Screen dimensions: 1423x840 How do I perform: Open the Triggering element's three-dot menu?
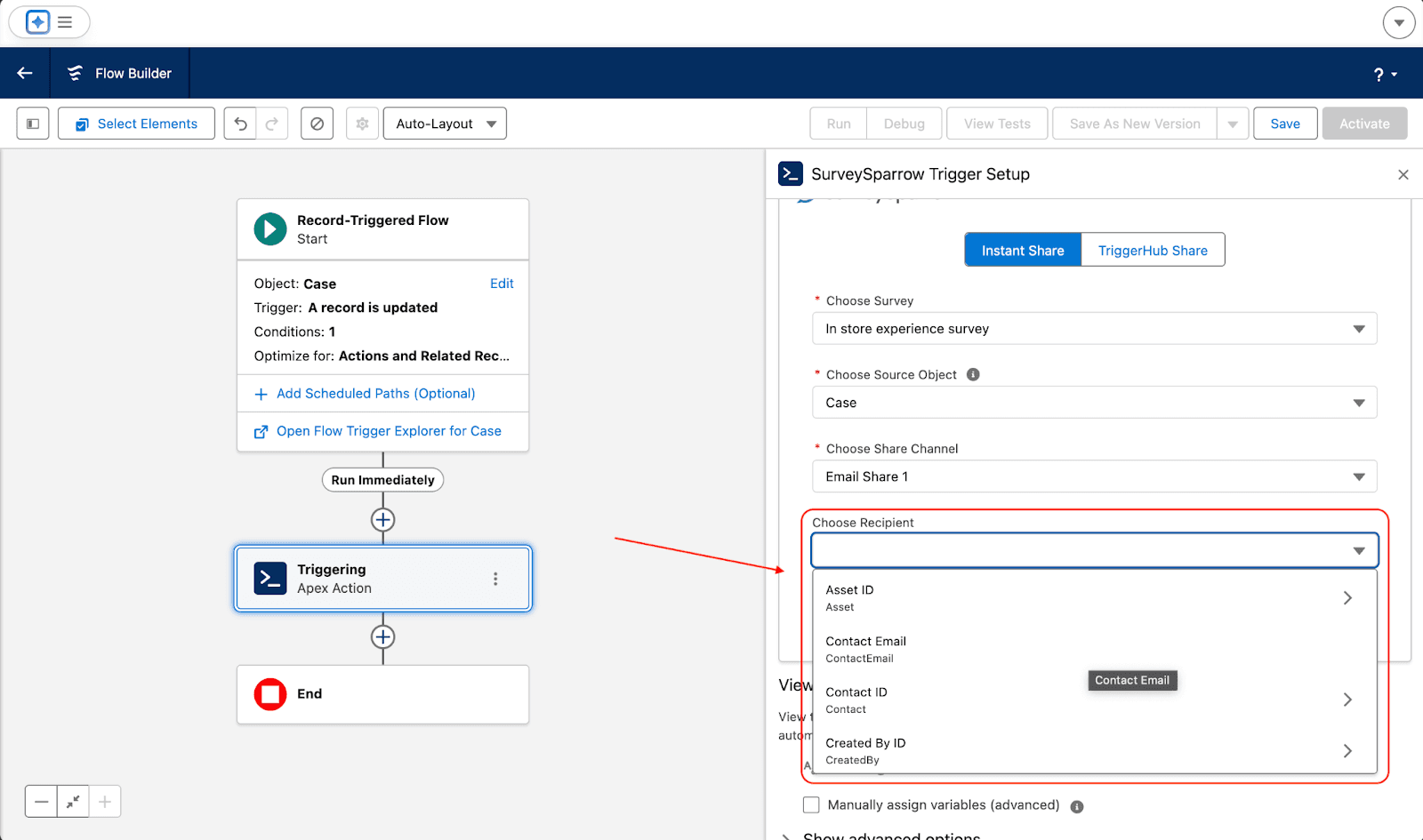495,579
